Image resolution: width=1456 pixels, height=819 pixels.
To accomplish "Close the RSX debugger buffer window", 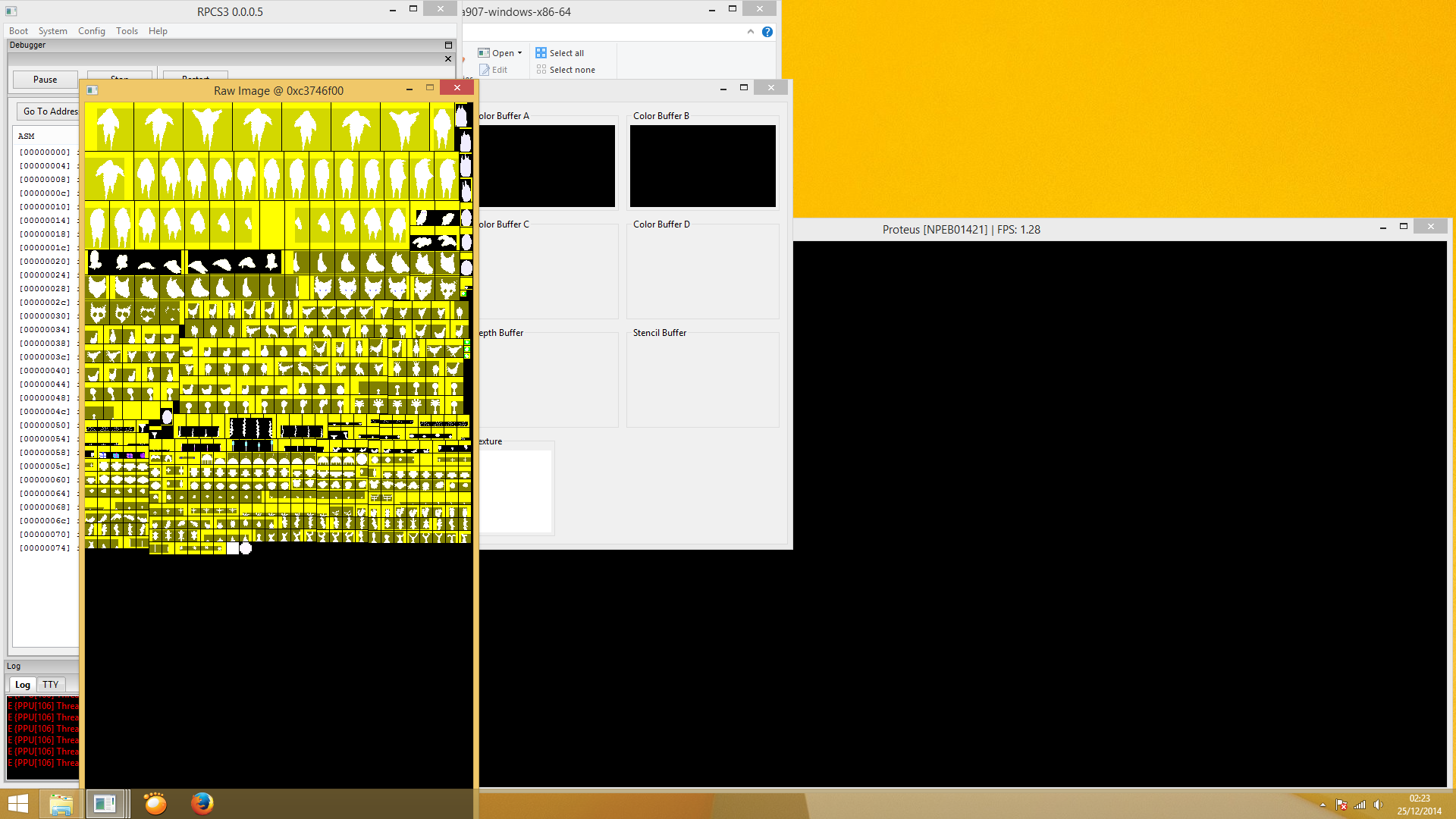I will pos(771,88).
